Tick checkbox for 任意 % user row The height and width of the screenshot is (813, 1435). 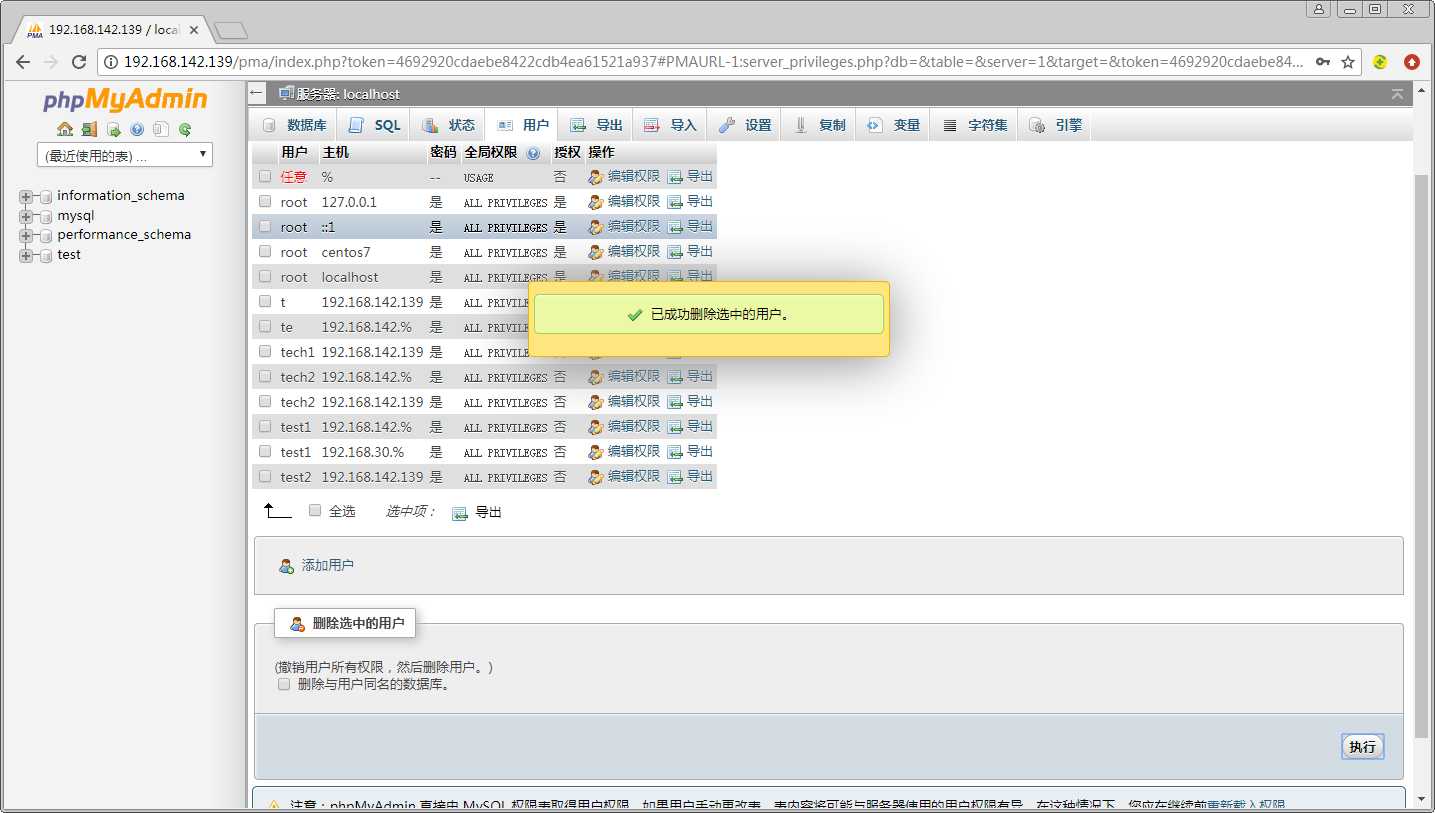click(x=265, y=176)
